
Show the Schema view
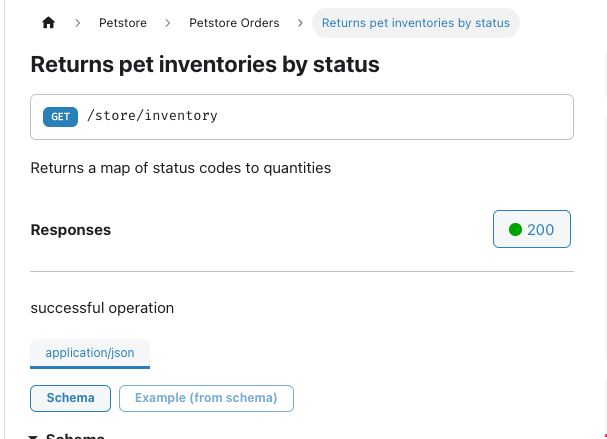coord(70,398)
